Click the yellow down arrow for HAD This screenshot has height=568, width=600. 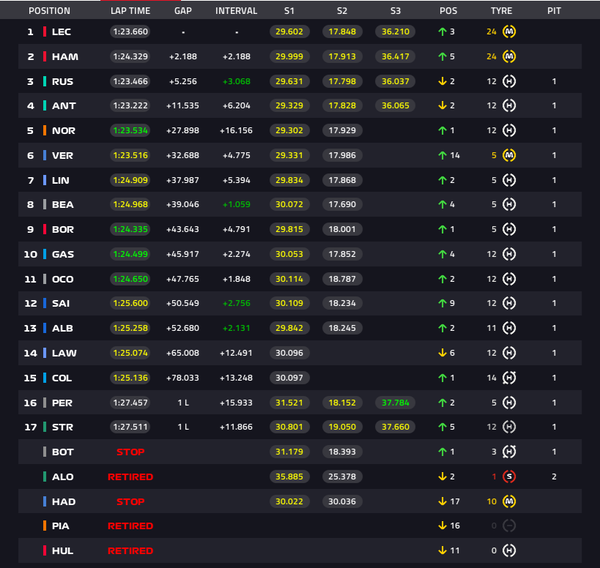tap(442, 501)
